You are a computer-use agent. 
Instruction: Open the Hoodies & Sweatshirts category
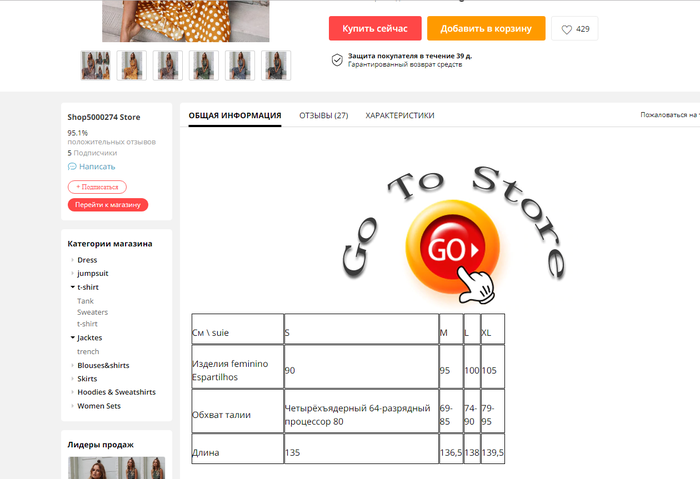point(117,392)
